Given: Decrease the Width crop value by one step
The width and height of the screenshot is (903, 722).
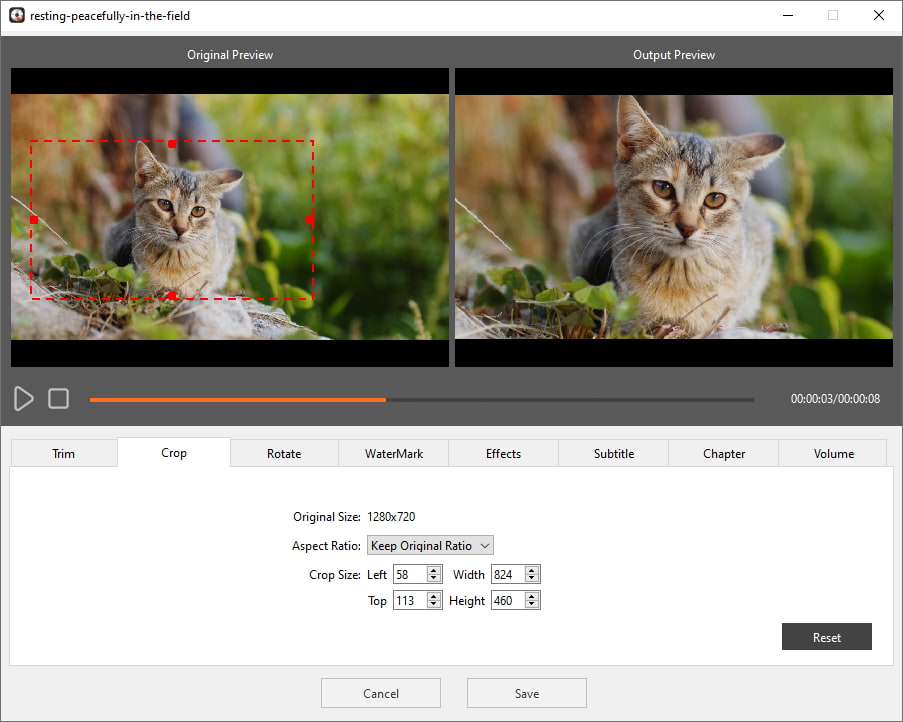Looking at the screenshot, I should [532, 579].
